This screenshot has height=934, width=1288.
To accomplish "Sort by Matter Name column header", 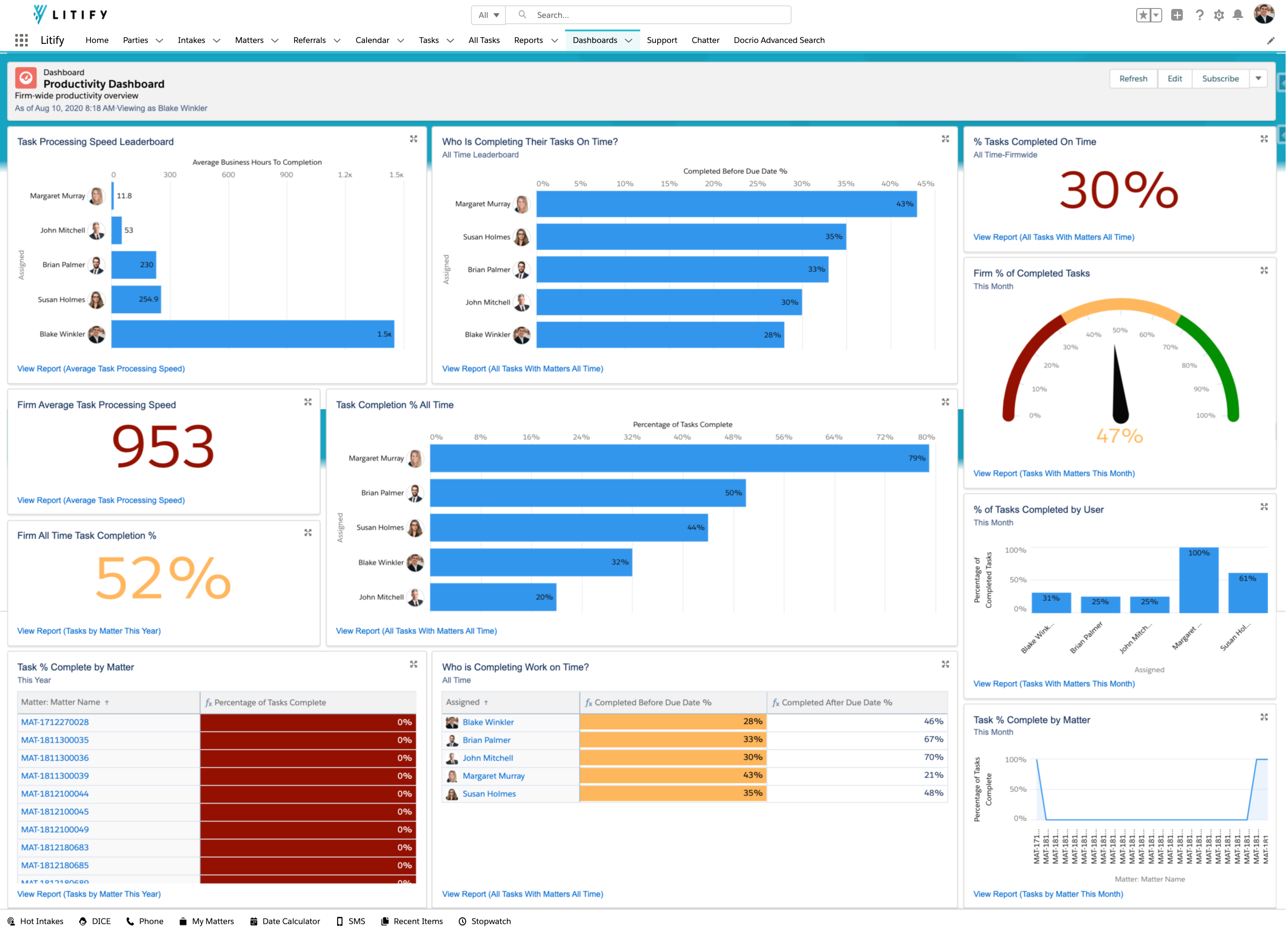I will point(61,702).
